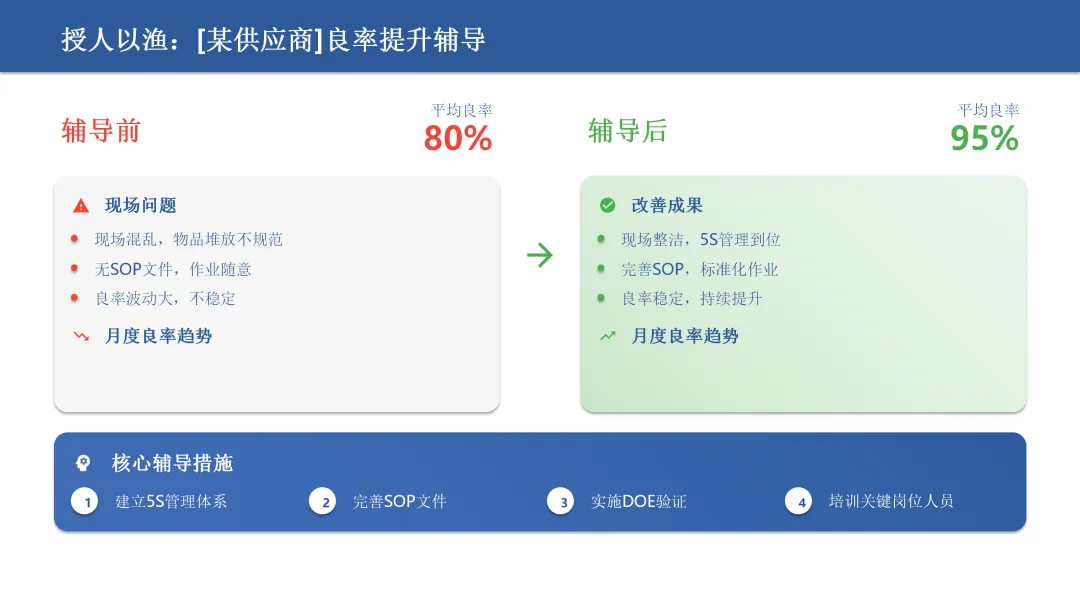The width and height of the screenshot is (1080, 608).
Task: Click the lightbulb head icon beside 核心辅导措施
Action: coord(83,463)
